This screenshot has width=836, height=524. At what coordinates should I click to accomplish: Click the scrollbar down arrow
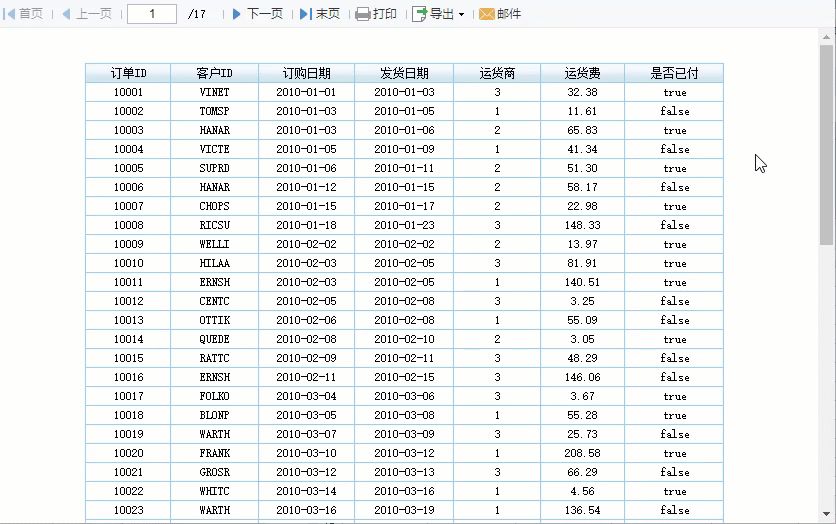pos(826,514)
